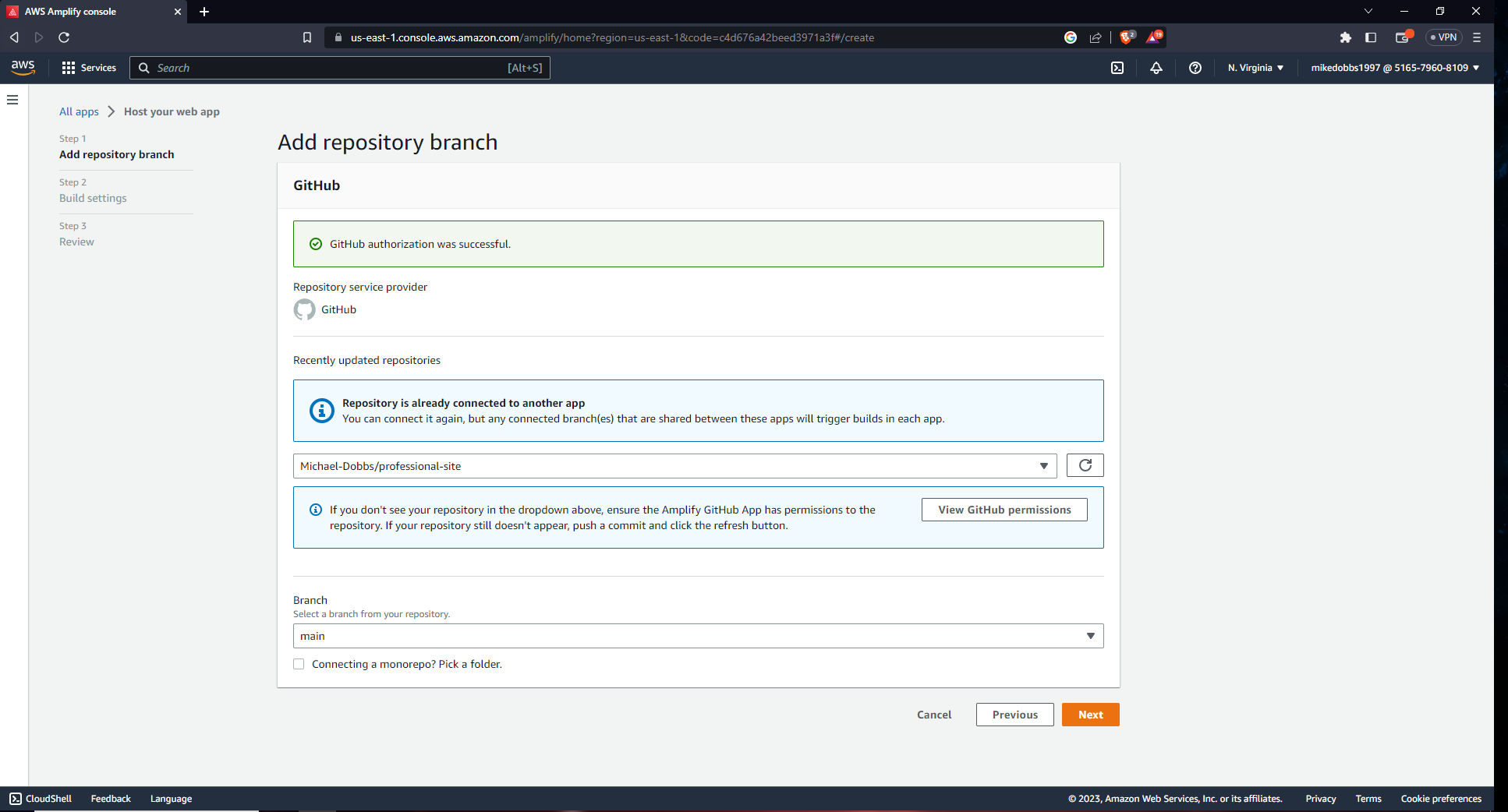Toggle the browser sidebar panel
This screenshot has height=812, width=1508.
pyautogui.click(x=1371, y=37)
